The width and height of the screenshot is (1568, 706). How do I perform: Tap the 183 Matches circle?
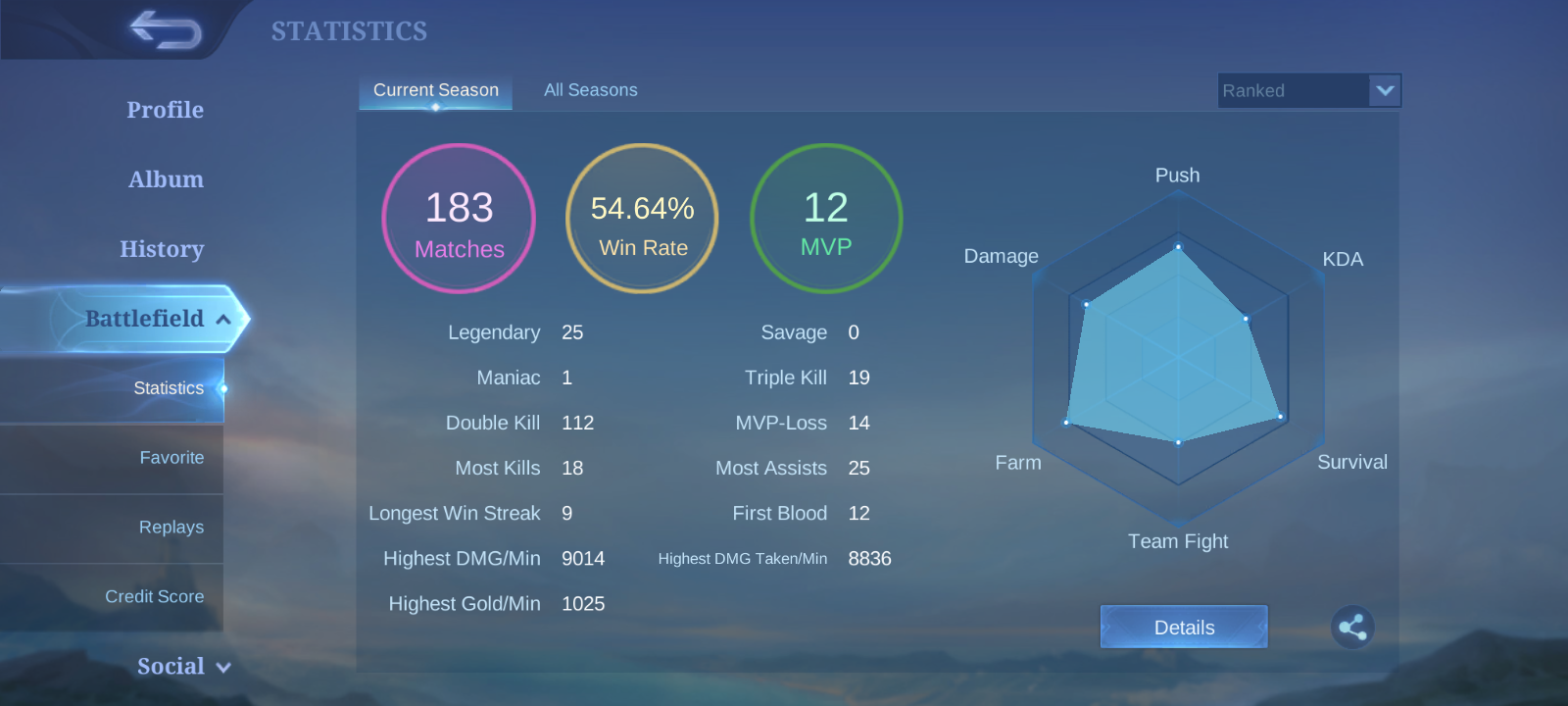(459, 219)
